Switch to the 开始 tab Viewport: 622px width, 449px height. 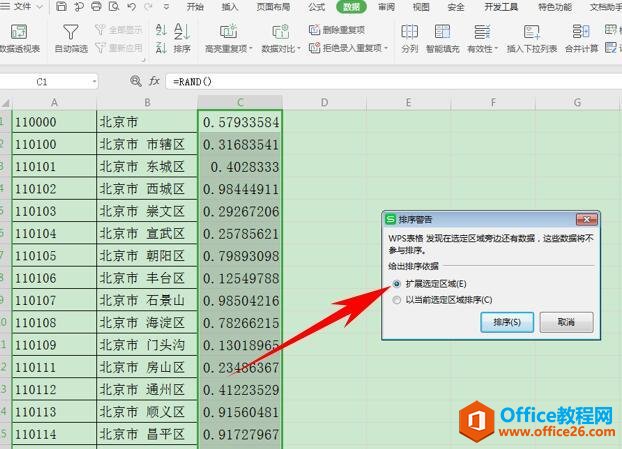[x=195, y=7]
